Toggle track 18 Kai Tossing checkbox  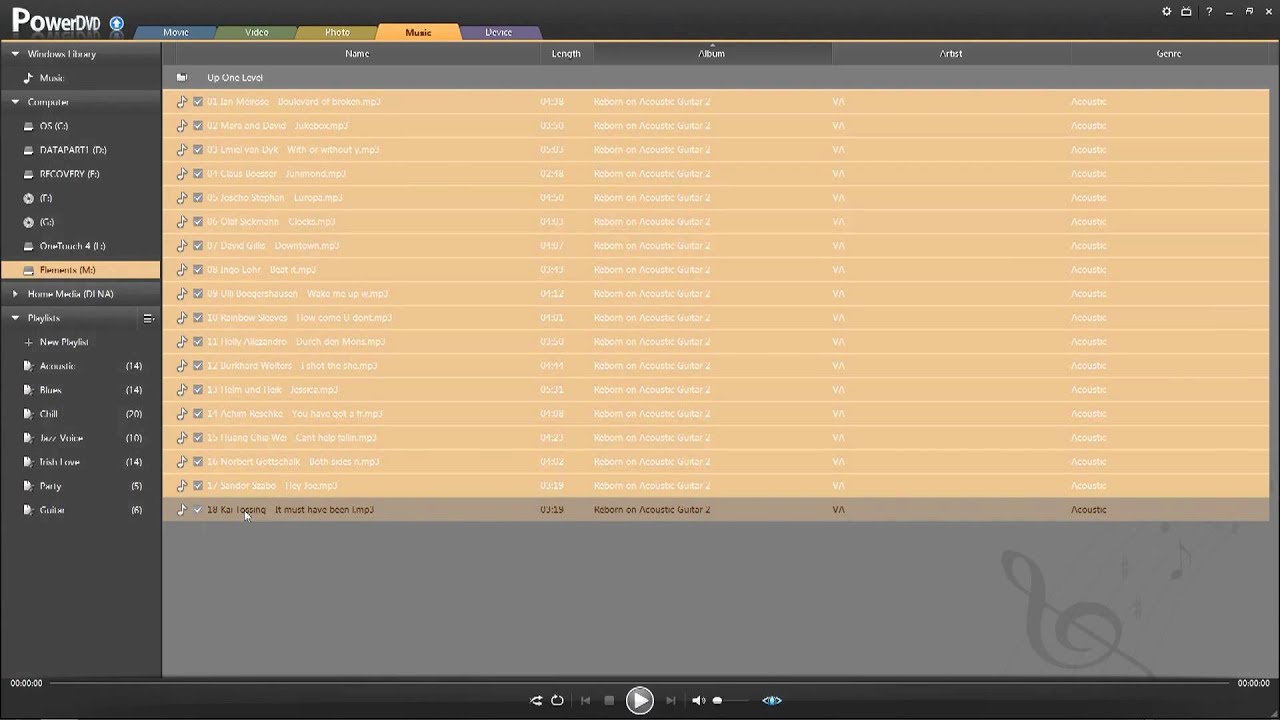click(198, 510)
